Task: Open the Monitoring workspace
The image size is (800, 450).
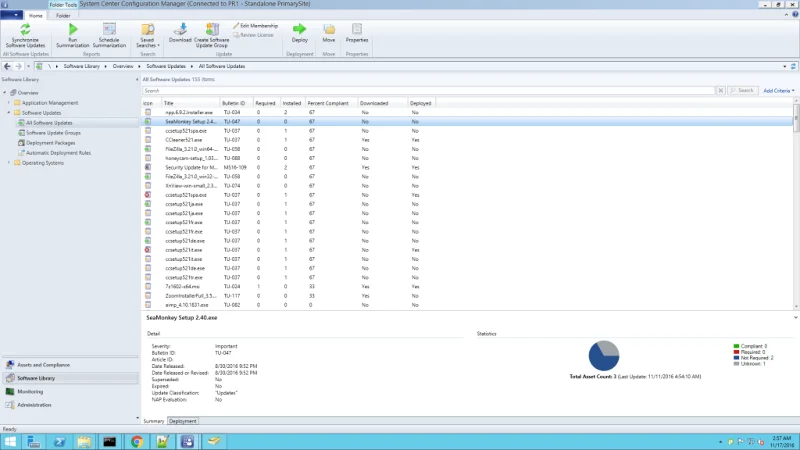Action: click(70, 391)
